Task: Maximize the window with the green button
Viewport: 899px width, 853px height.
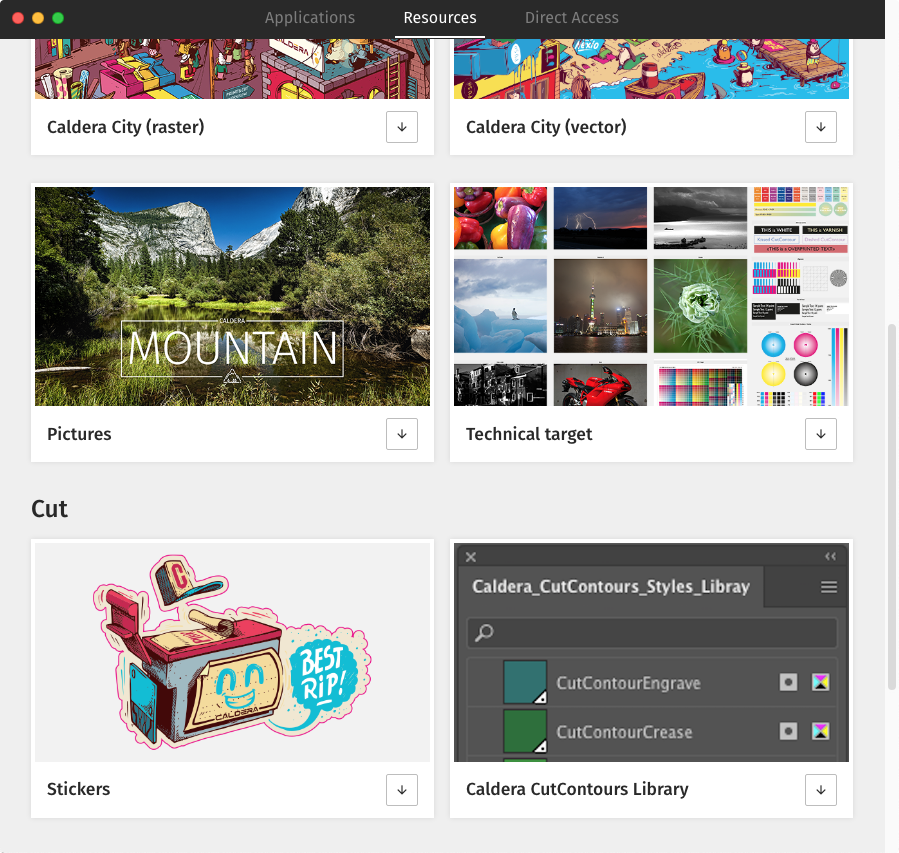Action: [x=58, y=18]
